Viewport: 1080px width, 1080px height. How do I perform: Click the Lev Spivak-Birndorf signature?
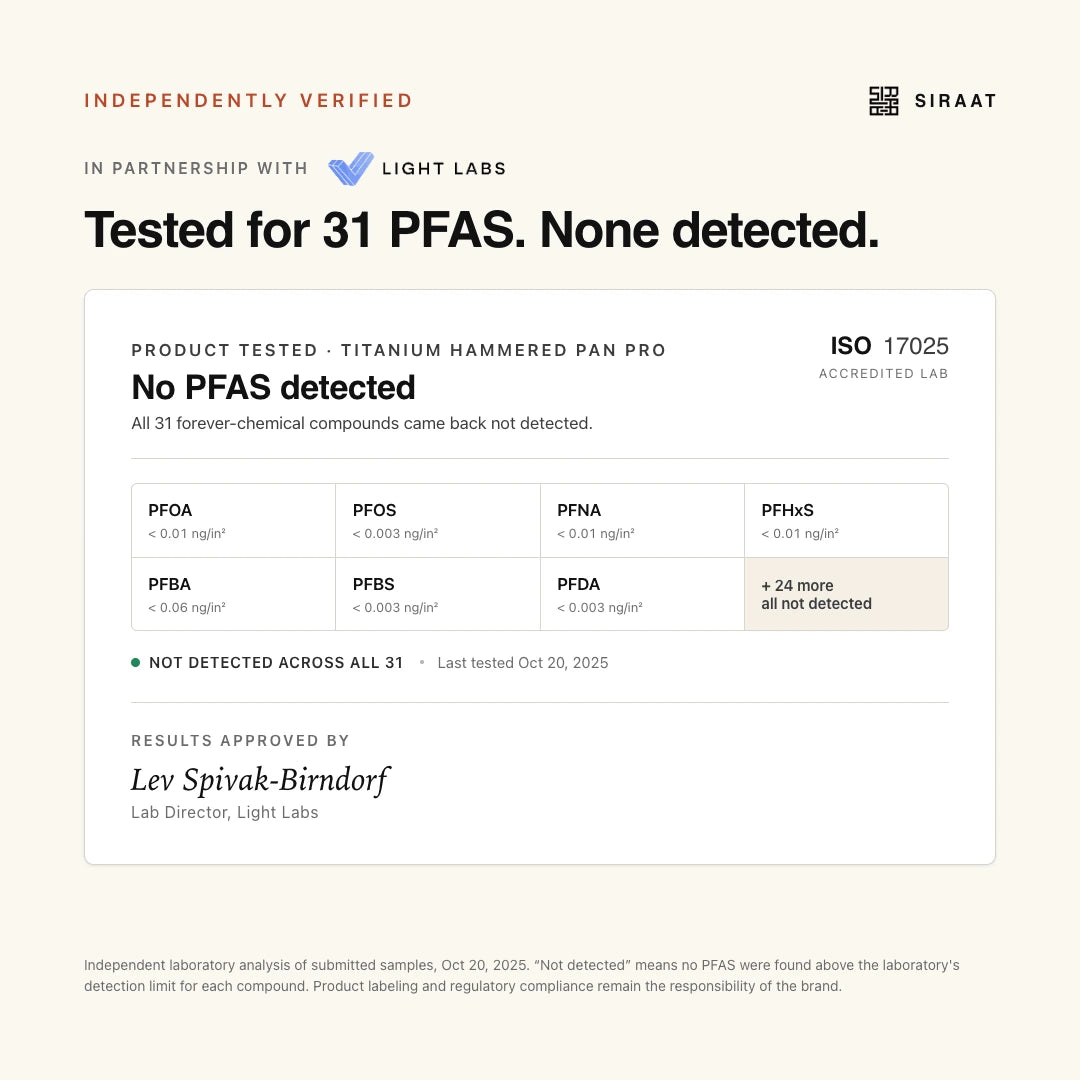tap(260, 780)
